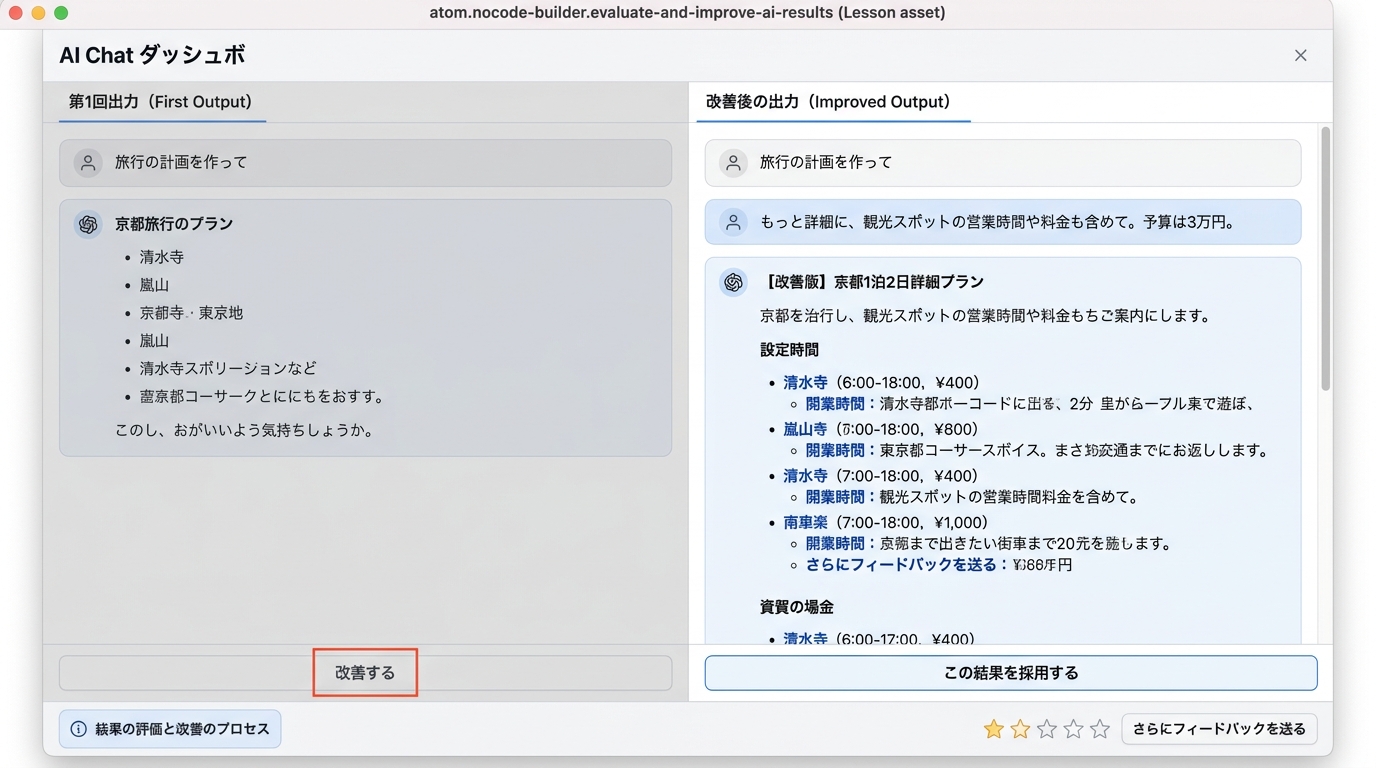Image resolution: width=1376 pixels, height=768 pixels.
Task: Switch to 第1回出力 (First Output) tab
Action: 160,102
